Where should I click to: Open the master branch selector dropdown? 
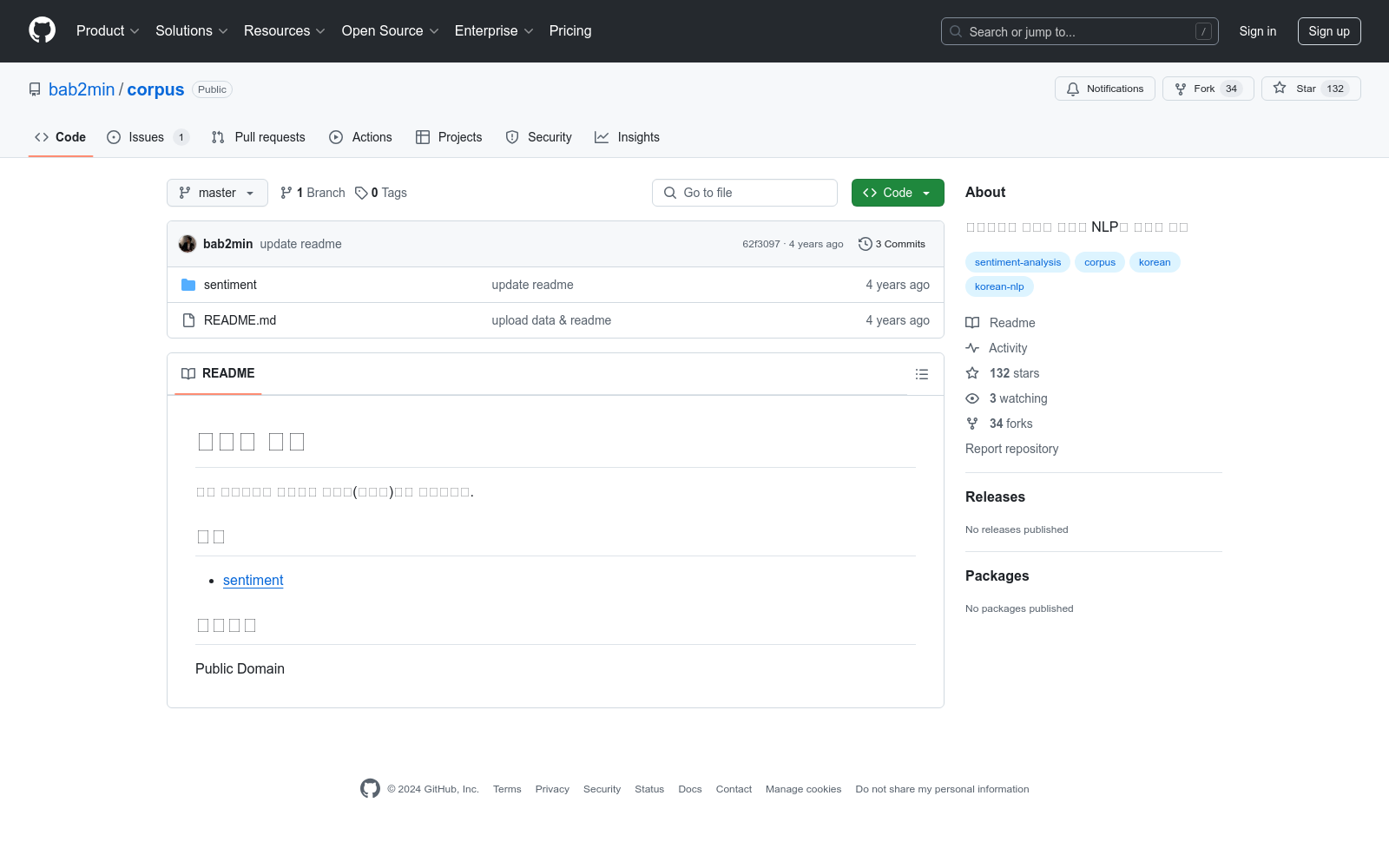click(217, 193)
